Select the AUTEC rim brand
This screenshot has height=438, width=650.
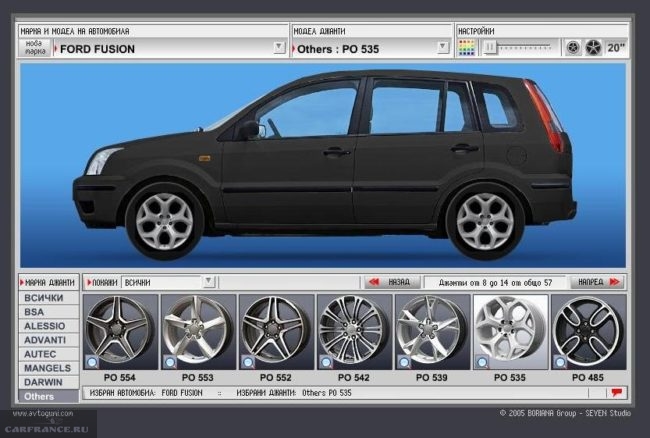tap(49, 354)
